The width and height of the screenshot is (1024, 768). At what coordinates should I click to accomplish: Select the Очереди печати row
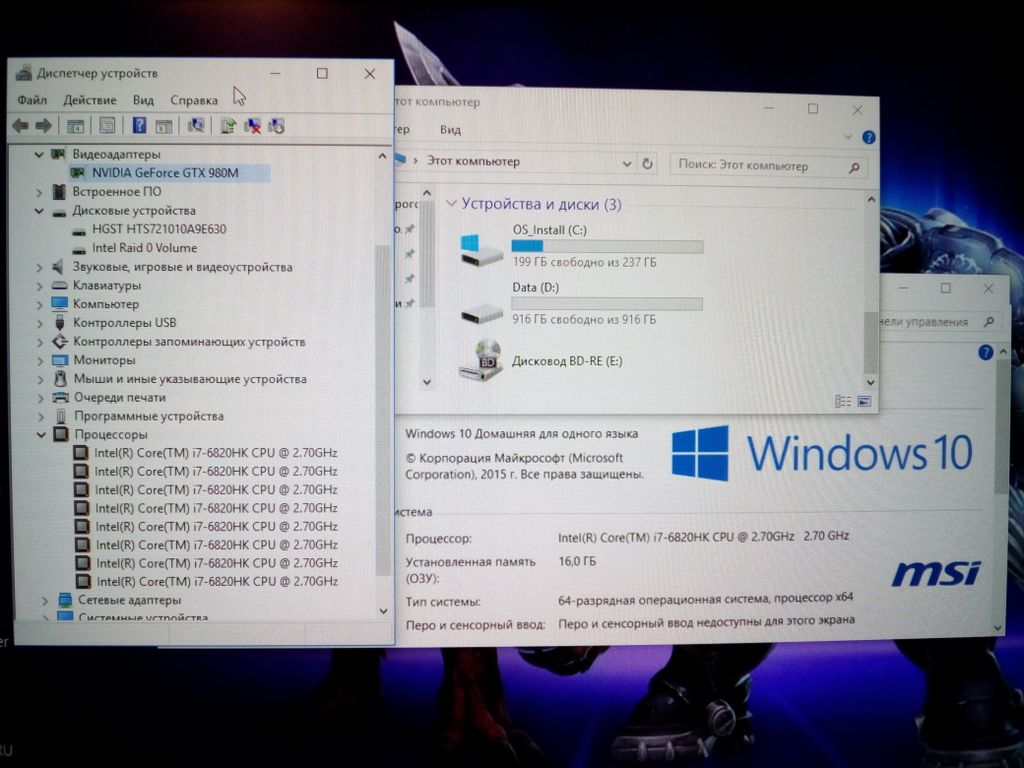pyautogui.click(x=120, y=397)
